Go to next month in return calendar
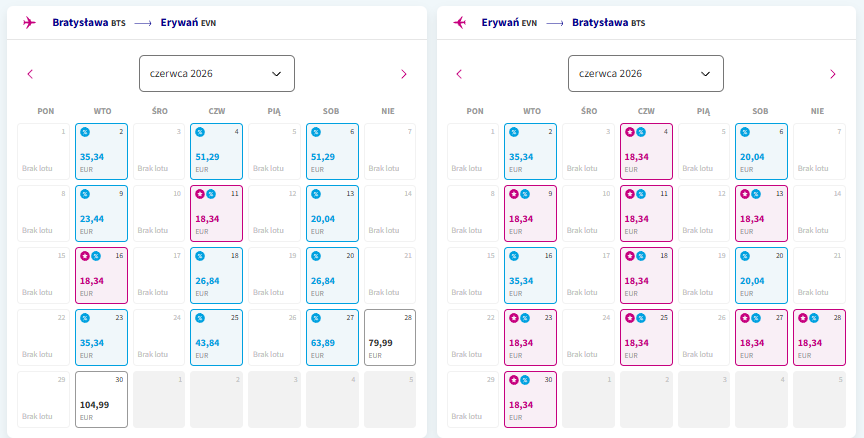The width and height of the screenshot is (864, 438). tap(833, 74)
